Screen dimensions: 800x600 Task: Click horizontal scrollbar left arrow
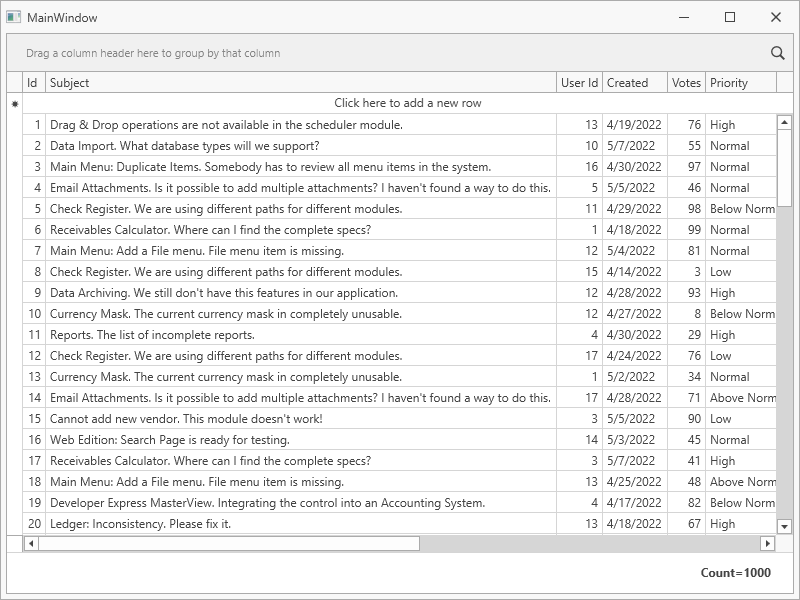point(31,543)
